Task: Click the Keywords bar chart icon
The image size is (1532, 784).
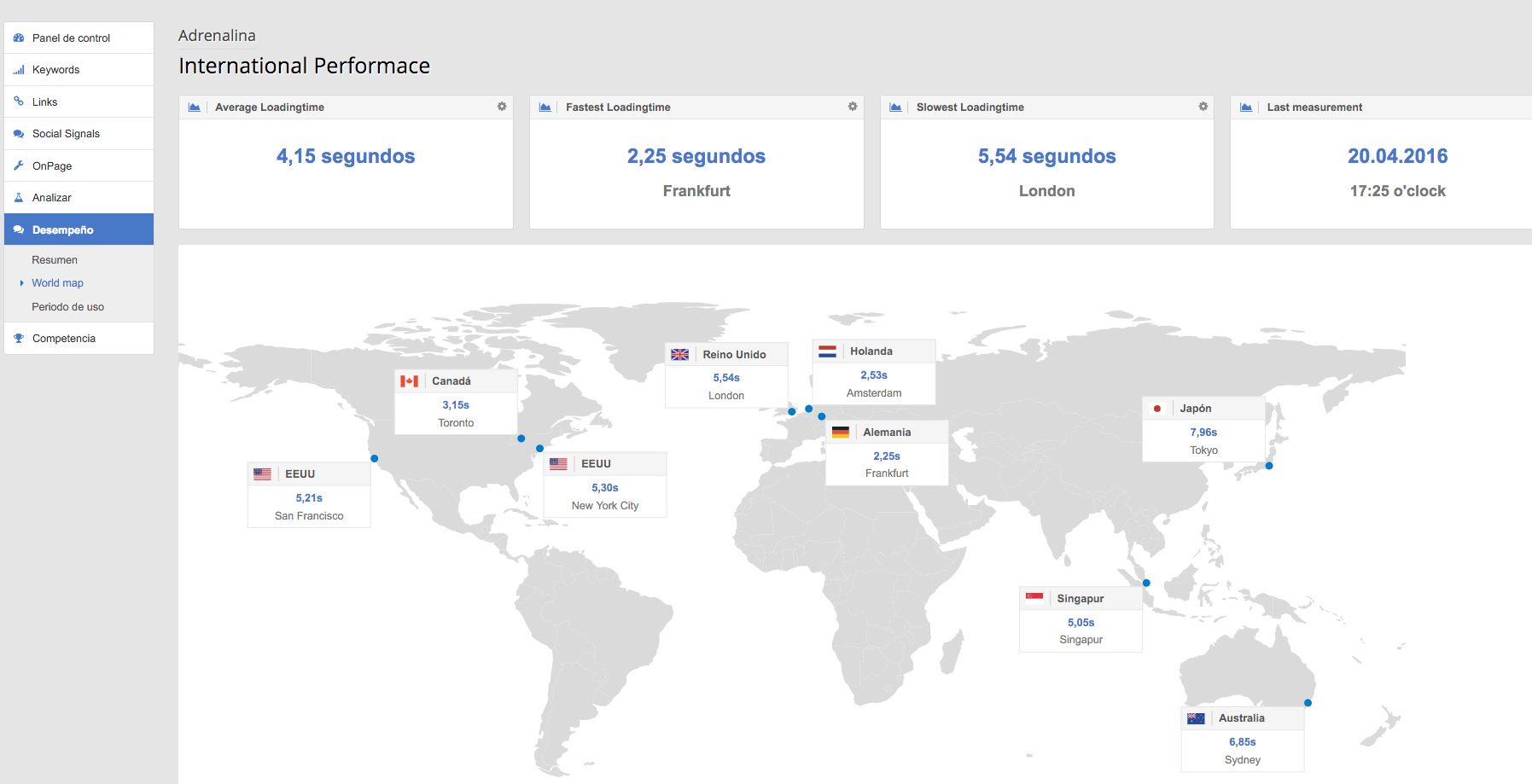Action: pos(19,70)
